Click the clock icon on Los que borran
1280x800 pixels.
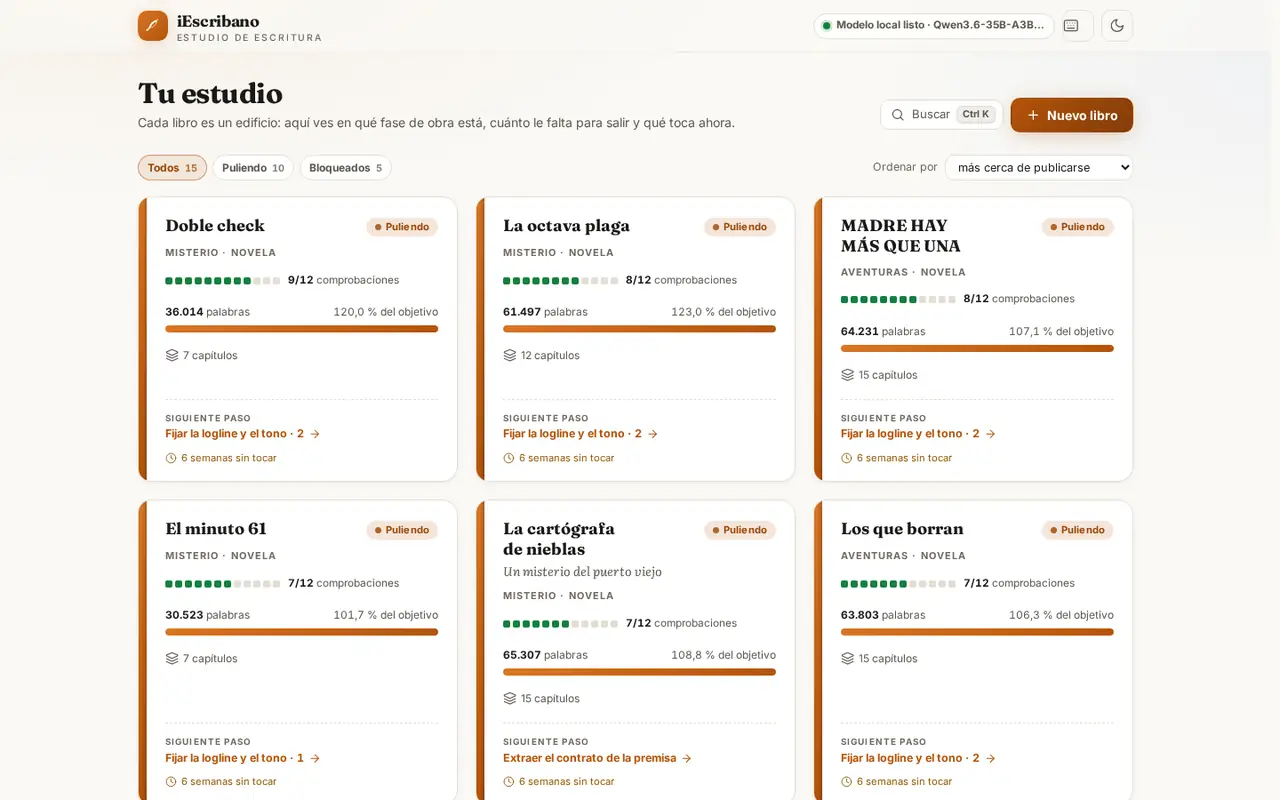tap(847, 782)
